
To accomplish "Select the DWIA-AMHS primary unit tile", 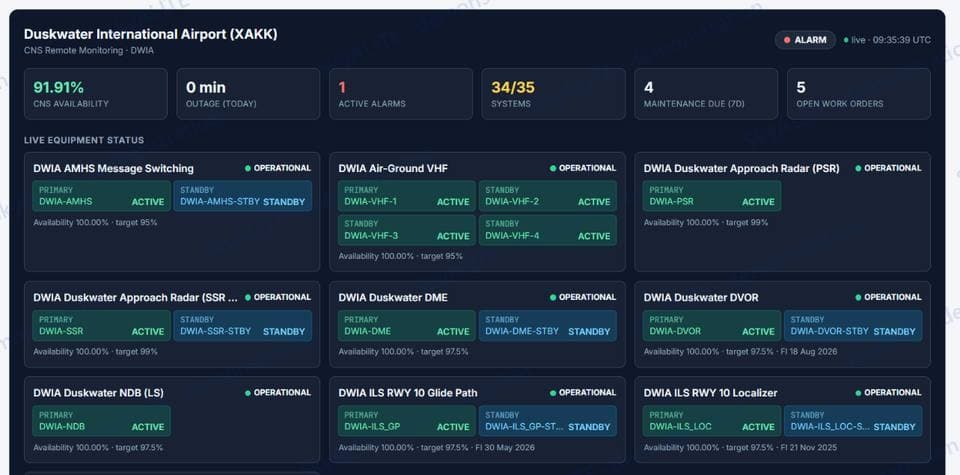I will coord(102,196).
